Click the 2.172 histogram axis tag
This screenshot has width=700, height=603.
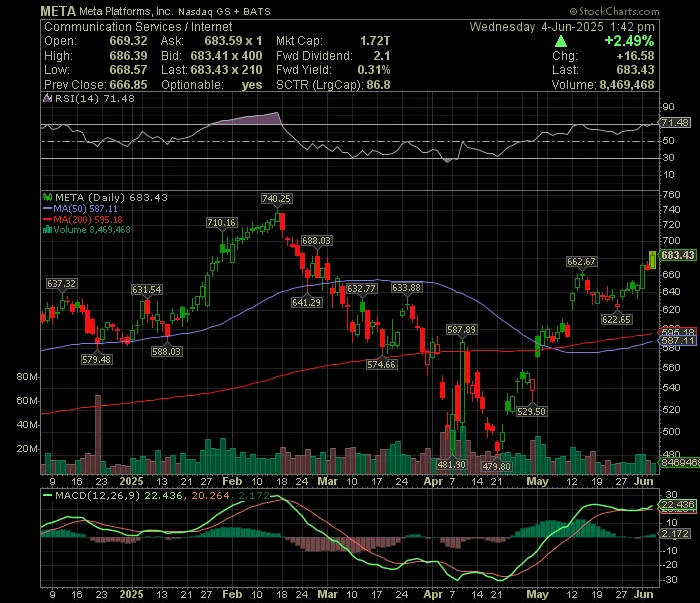click(675, 533)
